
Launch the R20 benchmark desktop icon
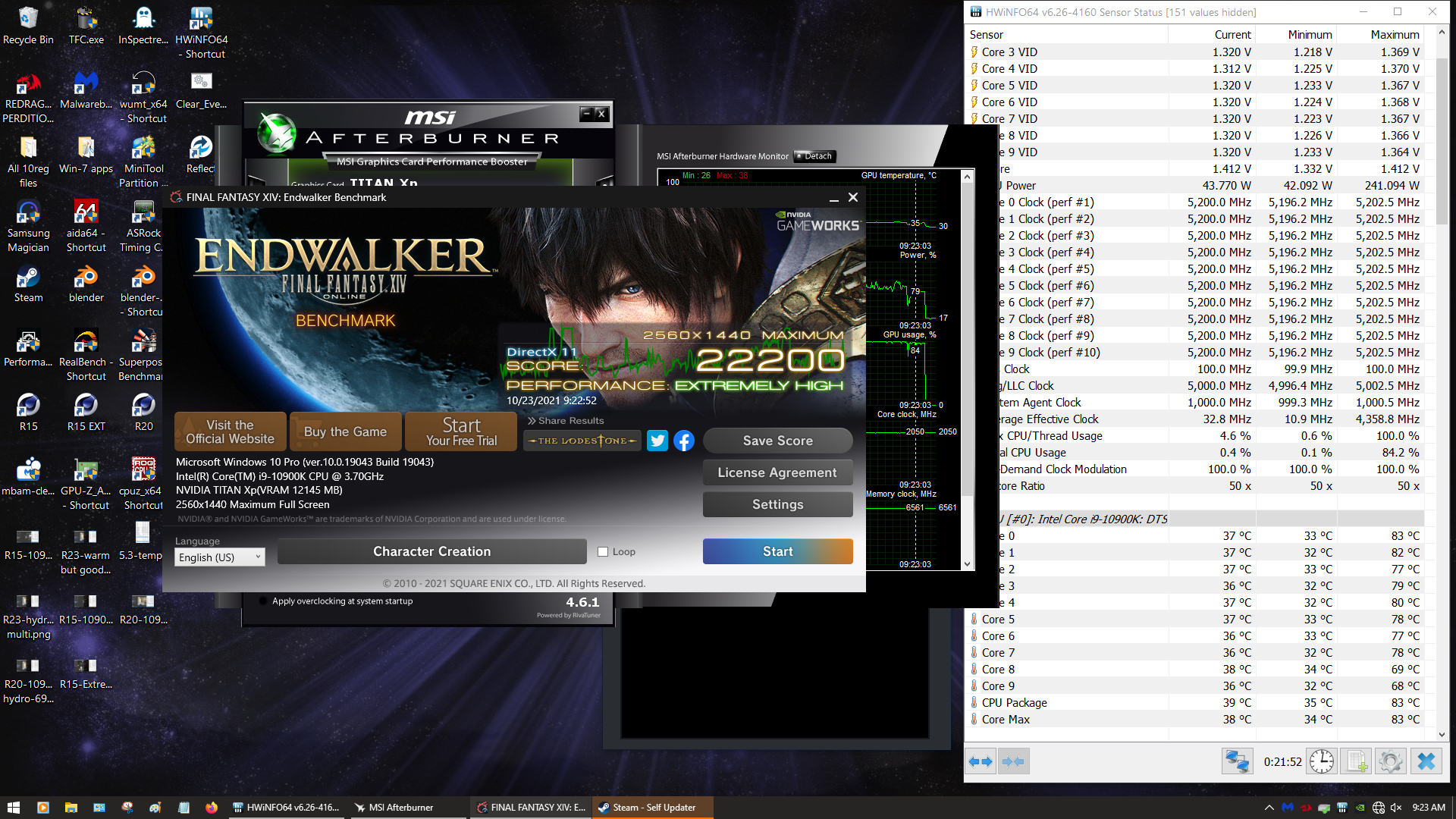(143, 413)
